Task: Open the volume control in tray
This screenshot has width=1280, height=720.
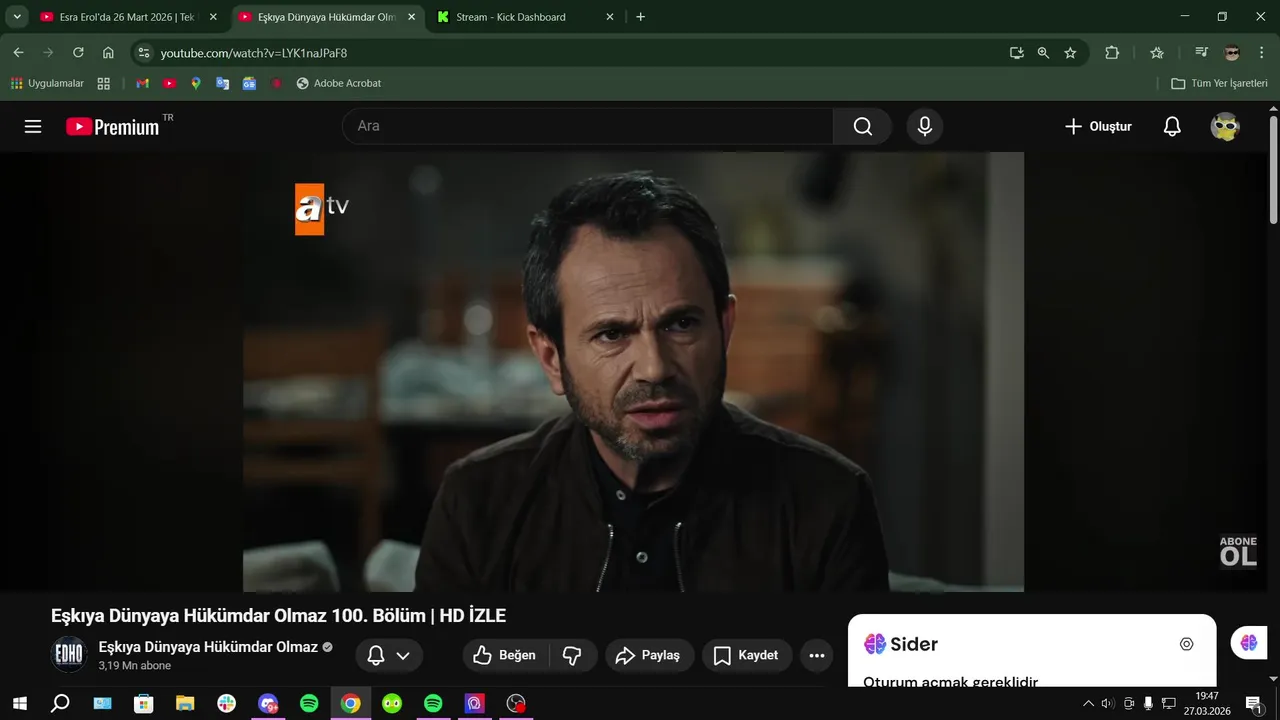Action: (x=1108, y=704)
